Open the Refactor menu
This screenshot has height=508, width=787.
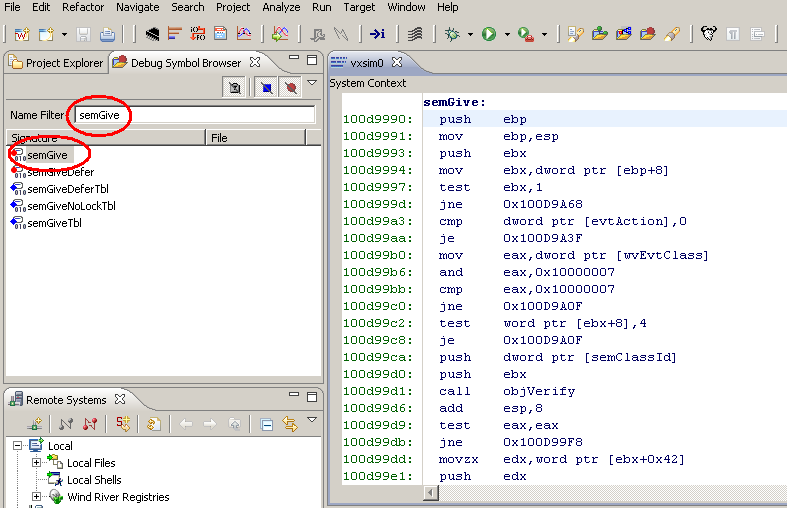tap(83, 7)
